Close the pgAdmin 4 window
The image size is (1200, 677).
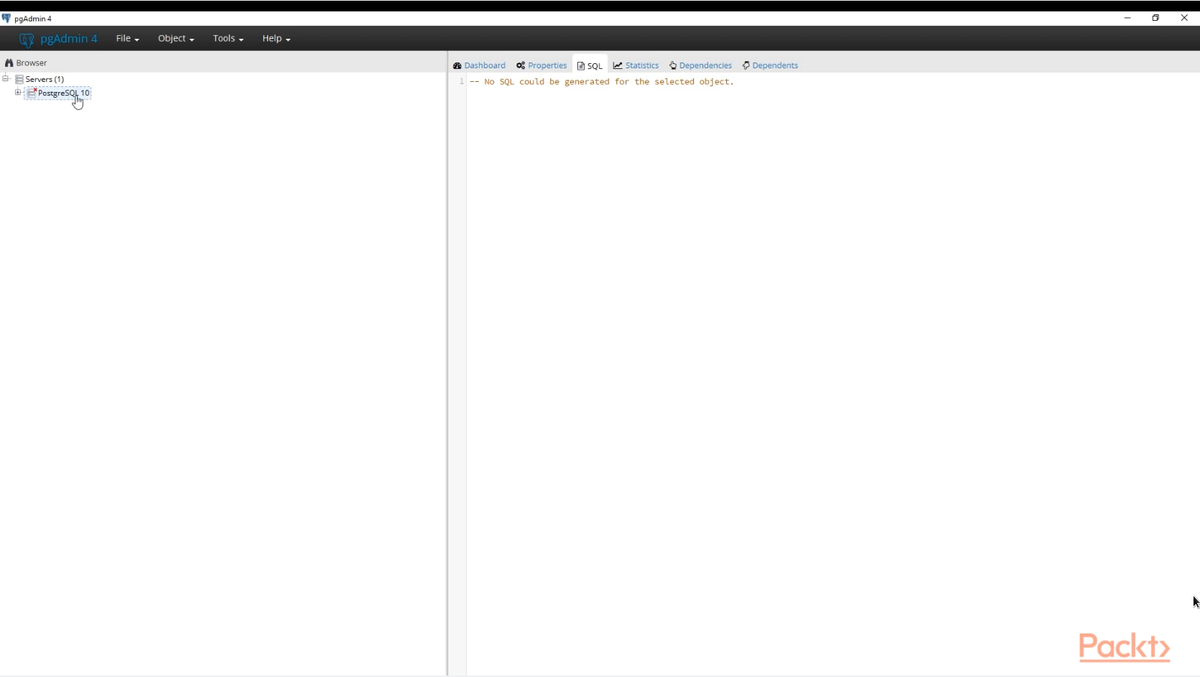pyautogui.click(x=1184, y=18)
